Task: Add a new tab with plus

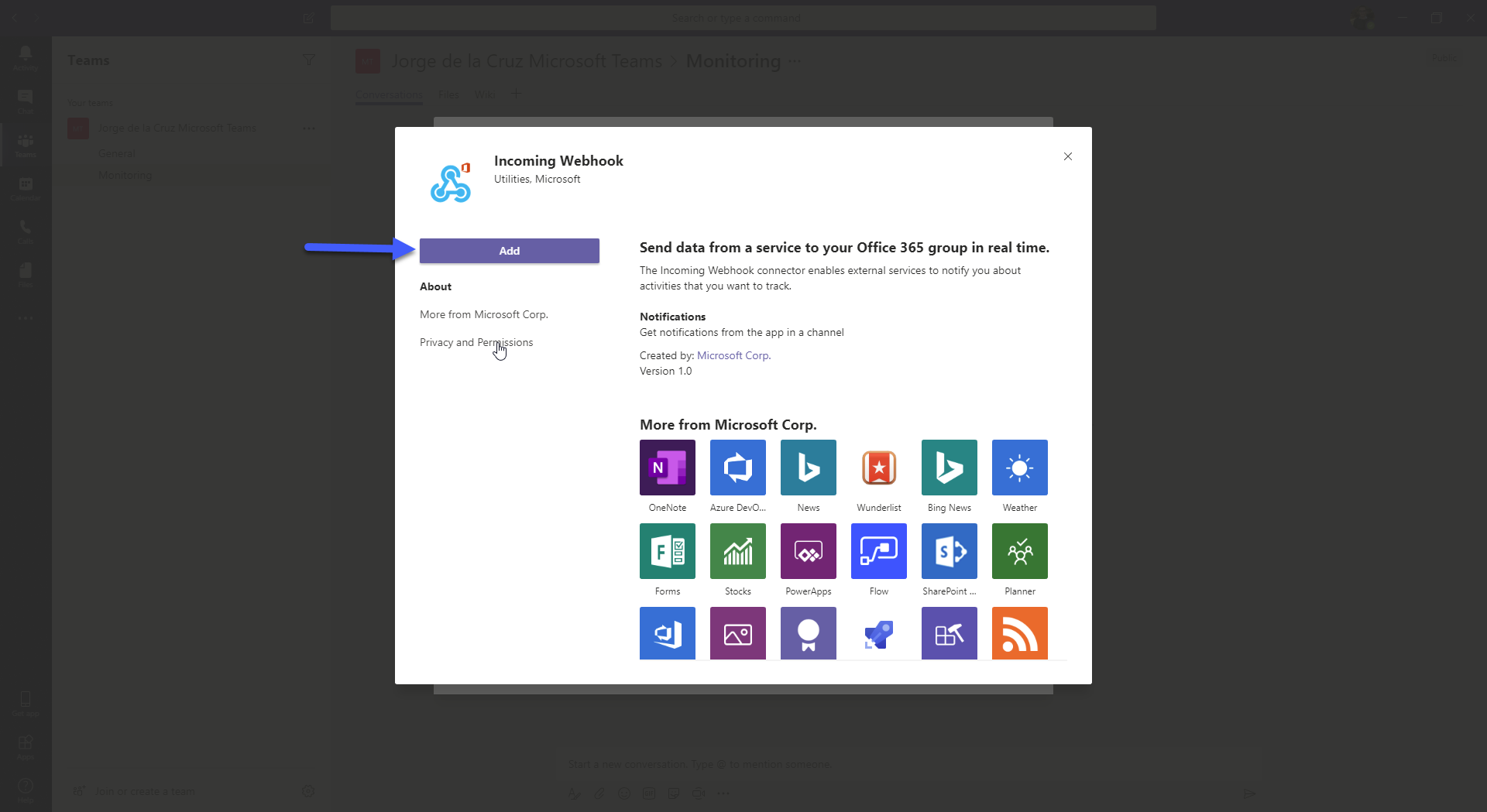Action: [x=516, y=94]
